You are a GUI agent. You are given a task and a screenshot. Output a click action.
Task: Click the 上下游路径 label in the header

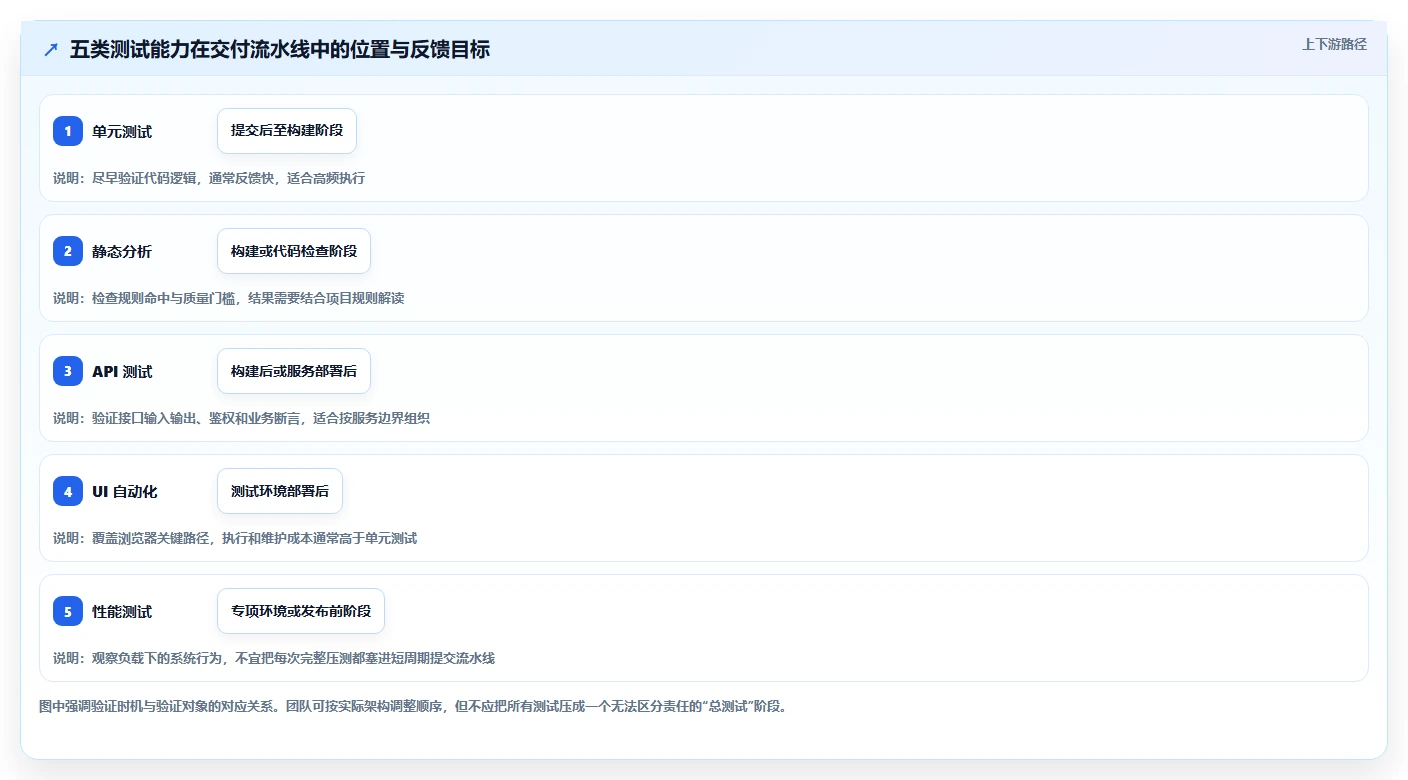pyautogui.click(x=1334, y=44)
